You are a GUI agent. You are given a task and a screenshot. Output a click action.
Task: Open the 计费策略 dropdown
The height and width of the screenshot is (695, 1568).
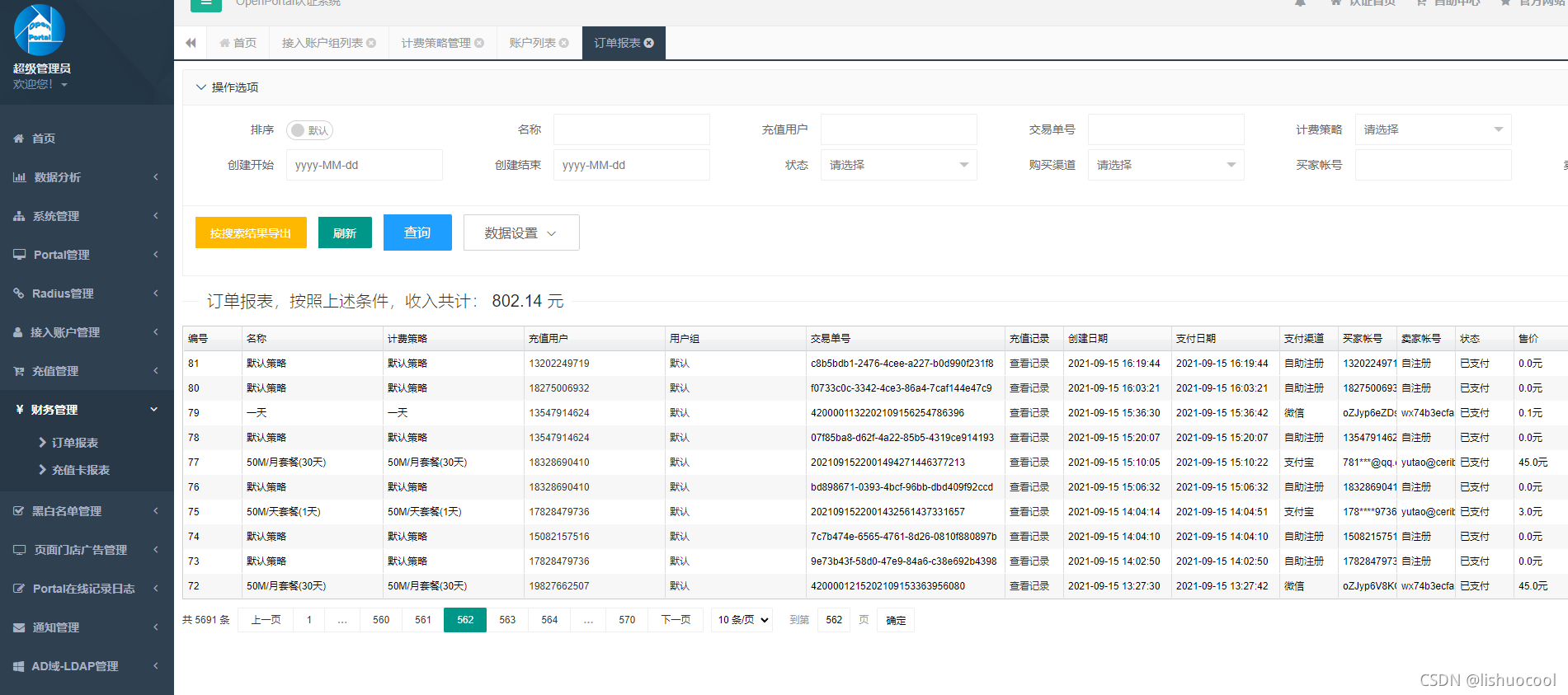click(x=1434, y=129)
